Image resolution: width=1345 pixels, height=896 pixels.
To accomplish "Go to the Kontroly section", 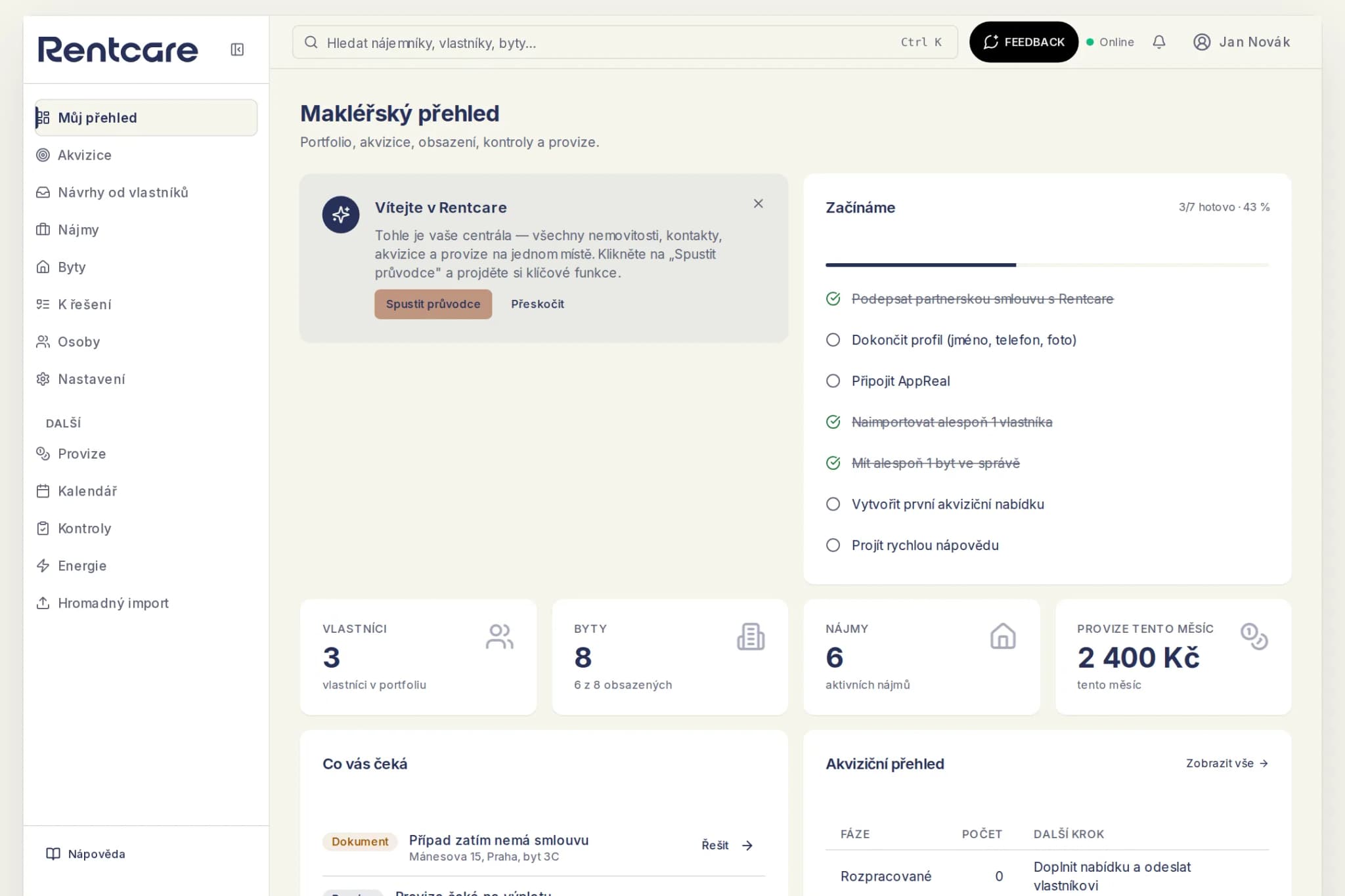I will tap(146, 528).
